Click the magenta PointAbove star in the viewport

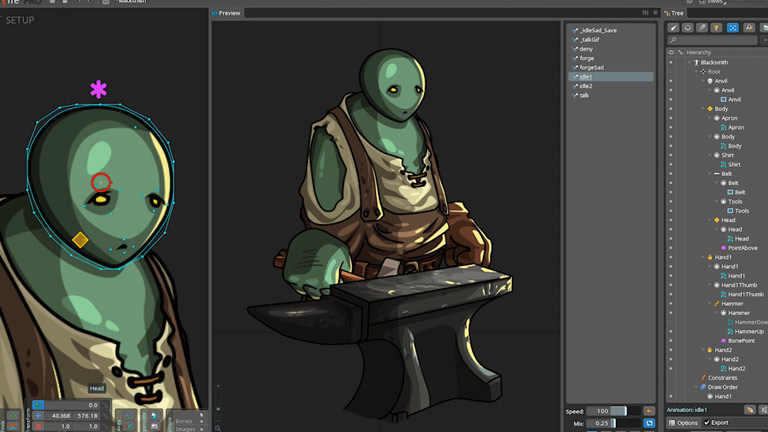point(98,89)
